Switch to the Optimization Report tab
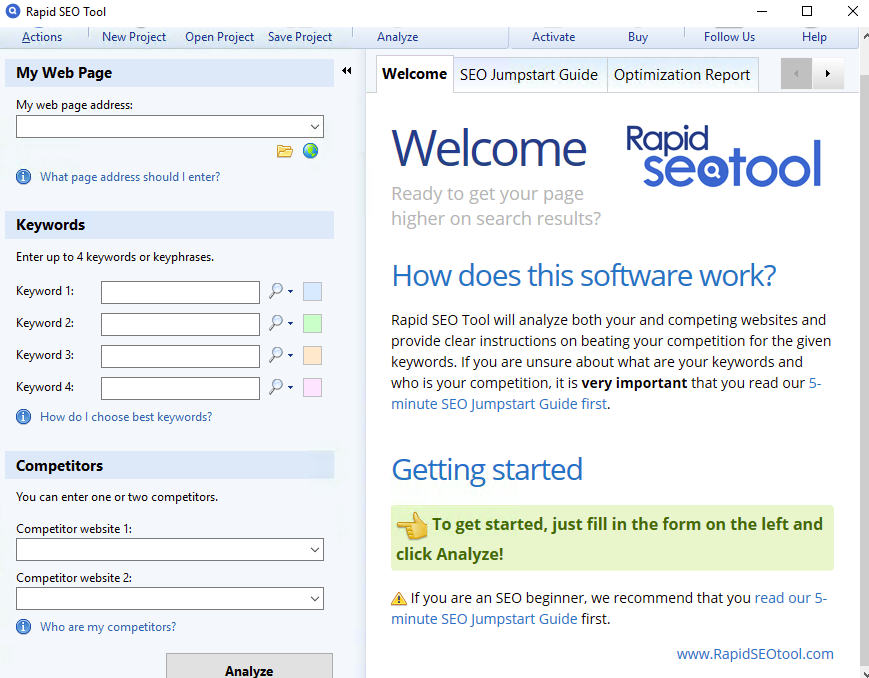869x678 pixels. 682,75
